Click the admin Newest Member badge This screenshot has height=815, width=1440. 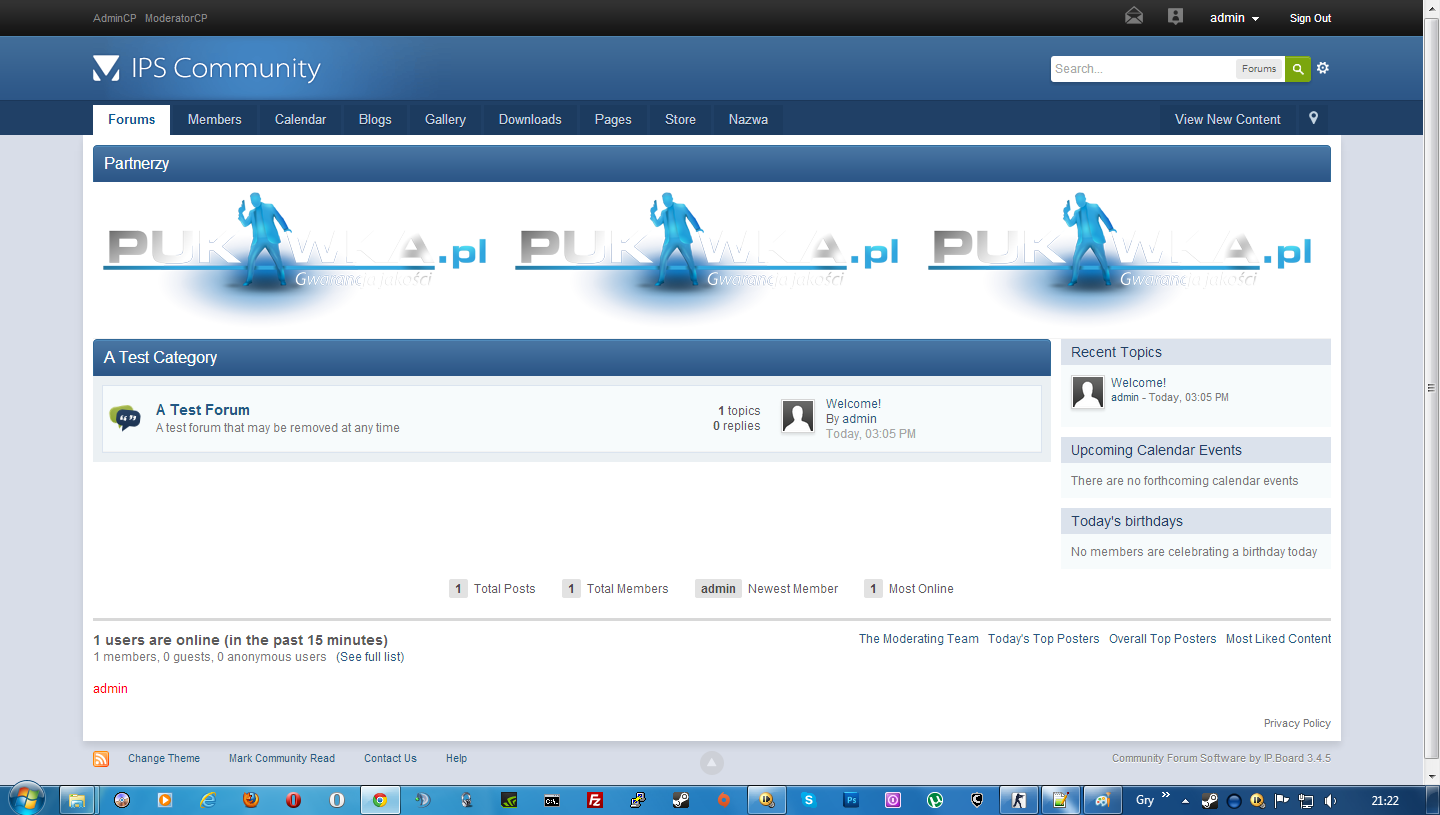click(718, 589)
